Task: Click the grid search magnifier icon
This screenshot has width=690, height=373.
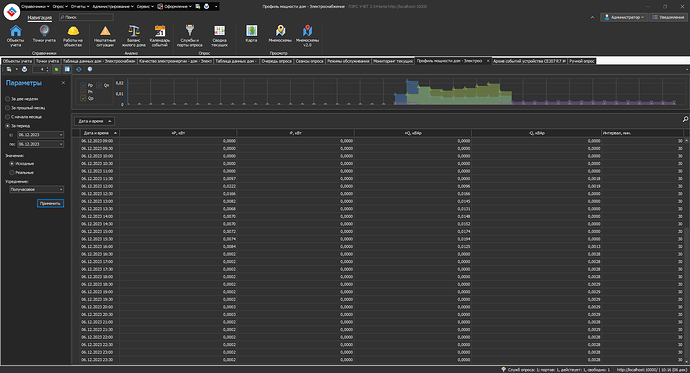Action: tap(685, 119)
